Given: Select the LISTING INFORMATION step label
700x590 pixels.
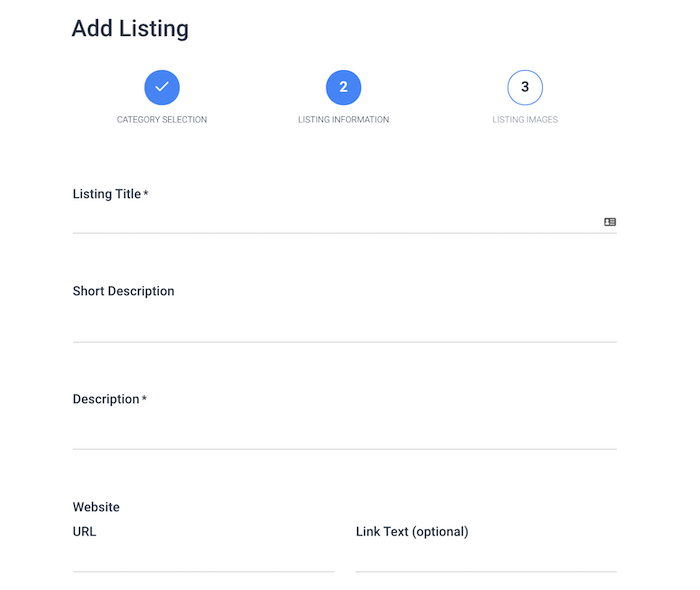Looking at the screenshot, I should click(x=343, y=120).
